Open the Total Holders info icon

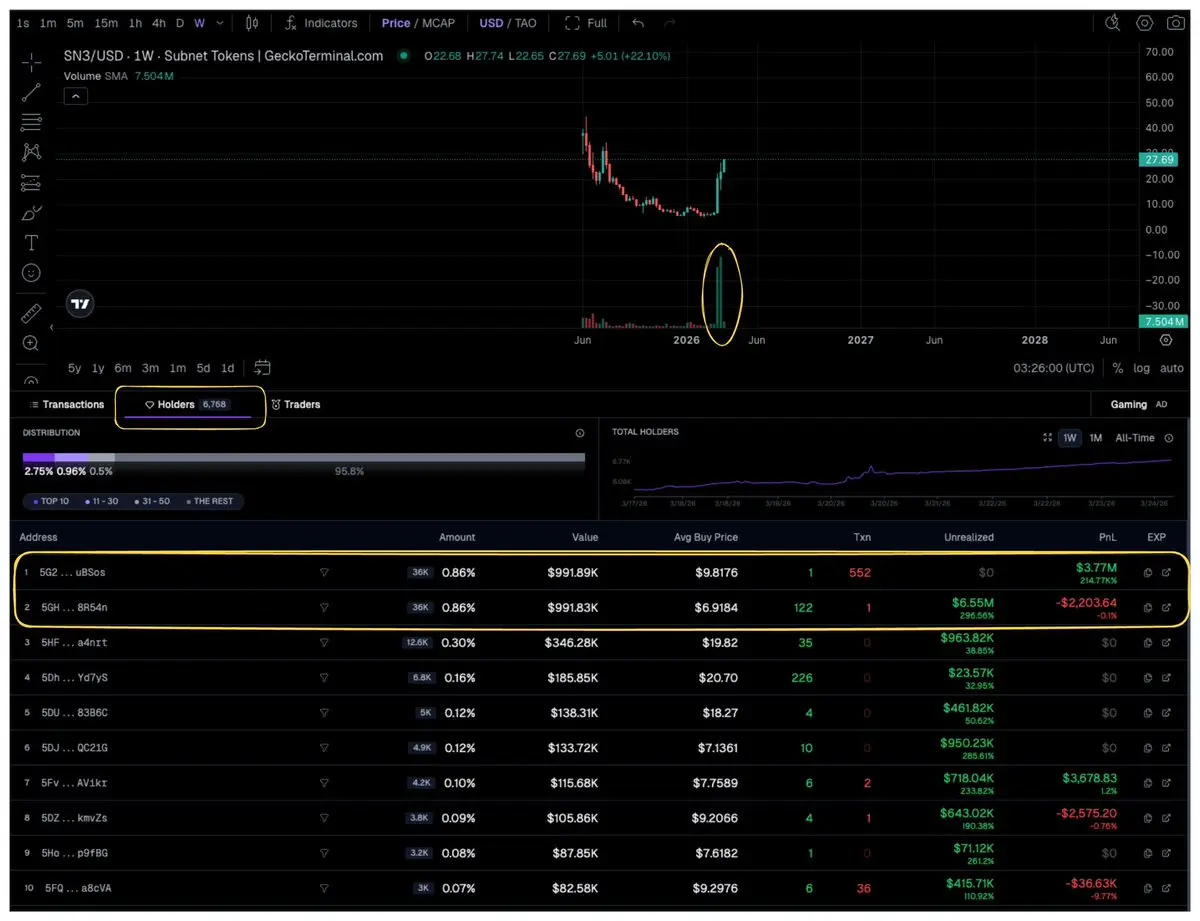coord(1169,438)
